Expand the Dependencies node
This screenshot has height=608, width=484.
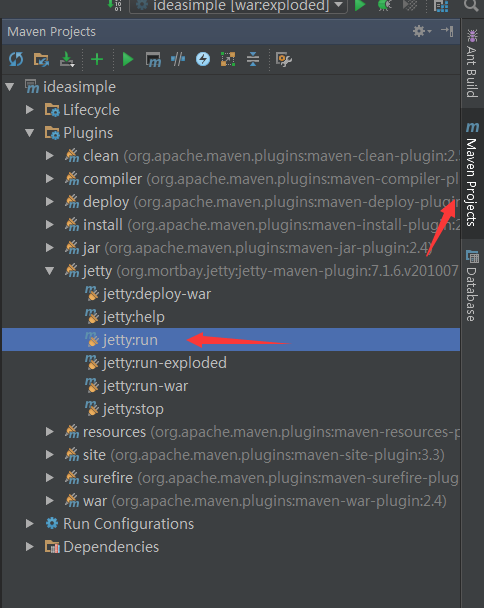(30, 547)
